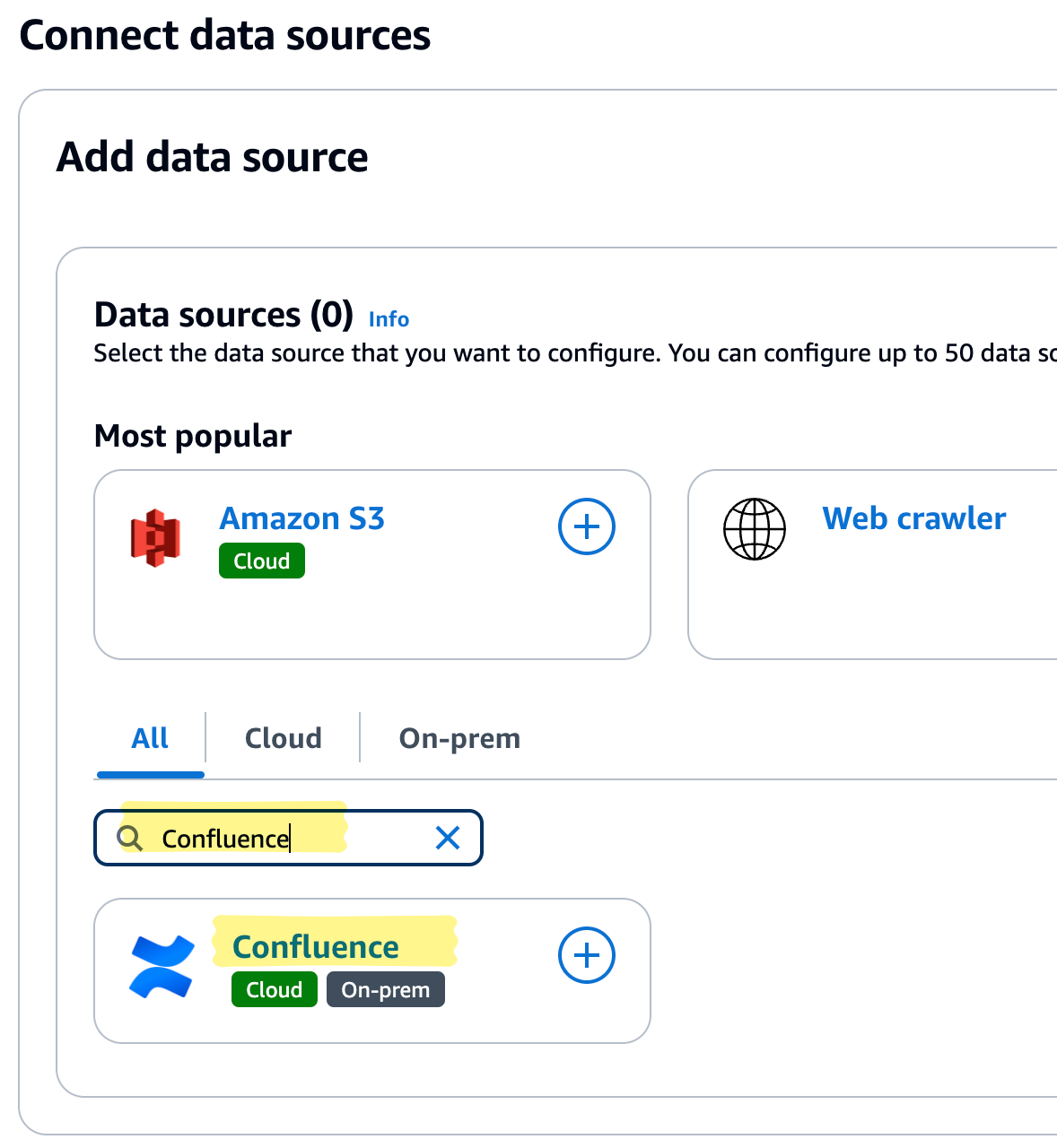
Task: Click the magnifying glass search icon
Action: click(x=130, y=838)
